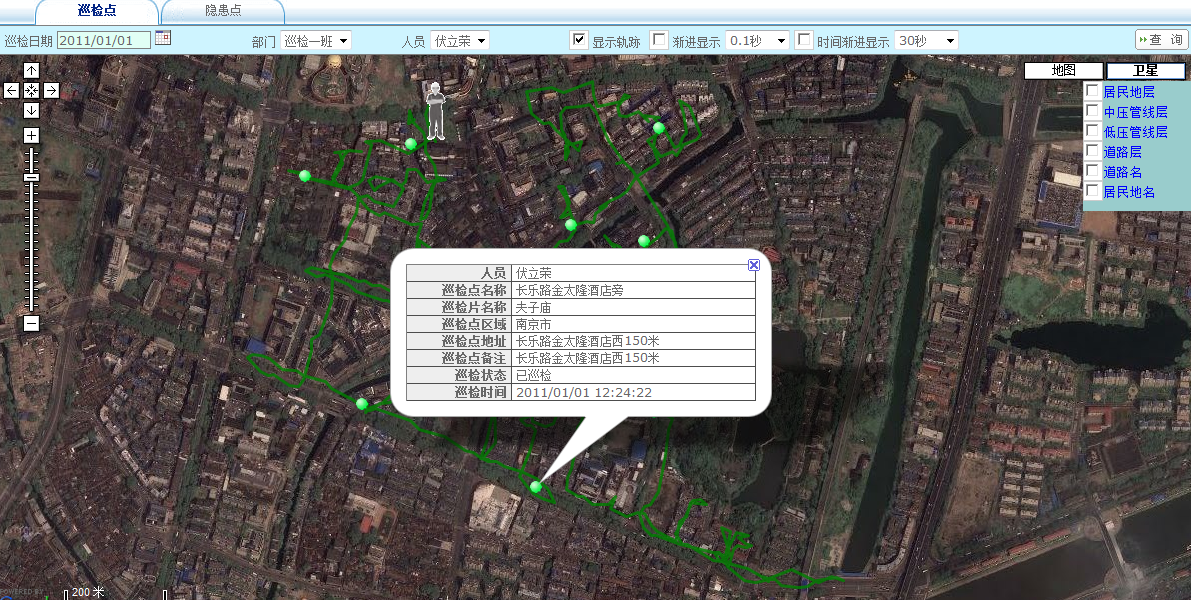Click the 低压管线层 layer link

click(1136, 131)
